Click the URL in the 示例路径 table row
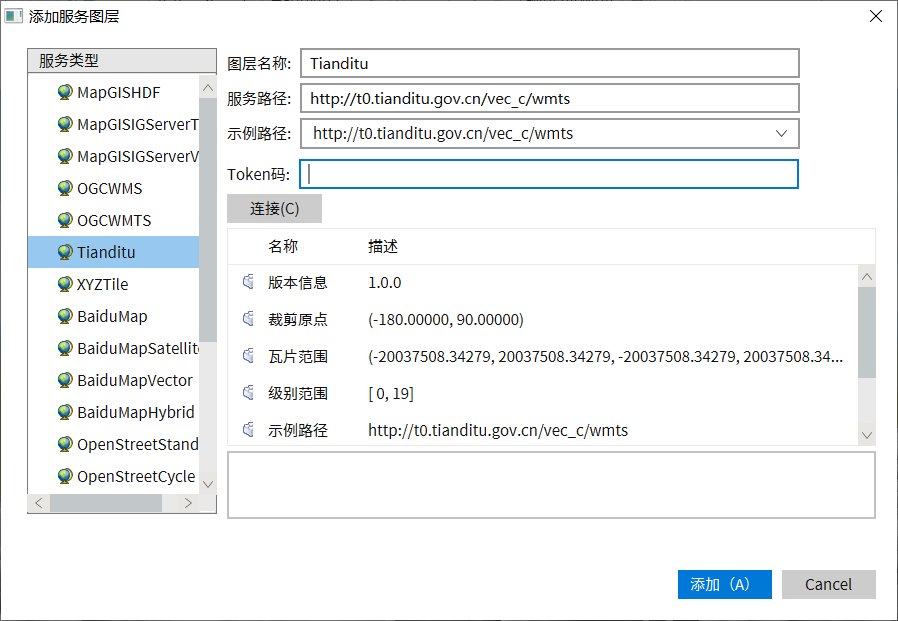The height and width of the screenshot is (621, 898). pyautogui.click(x=498, y=430)
